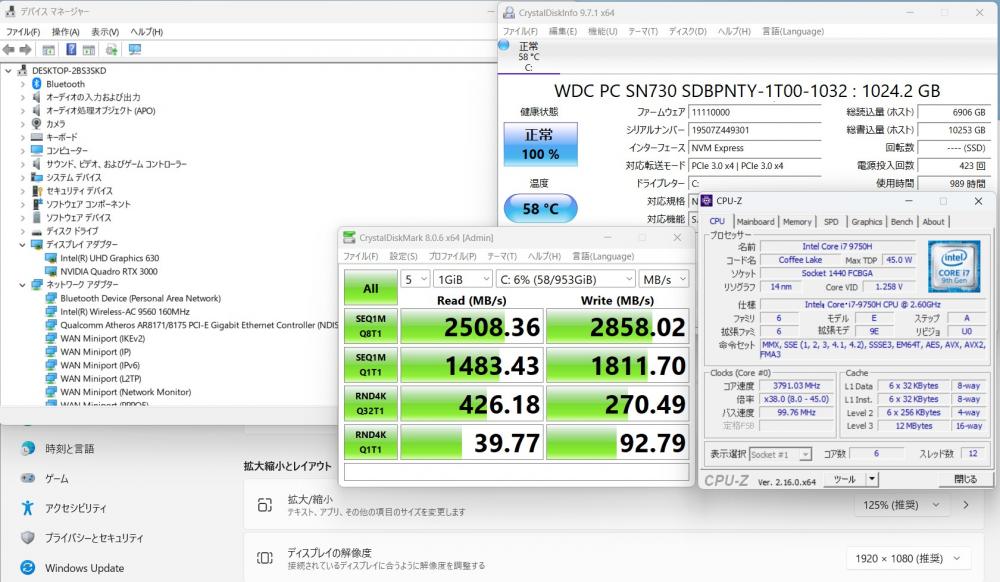Open 表示(V) menu in Device Manager
Viewport: 1000px width, 582px height.
pos(105,32)
